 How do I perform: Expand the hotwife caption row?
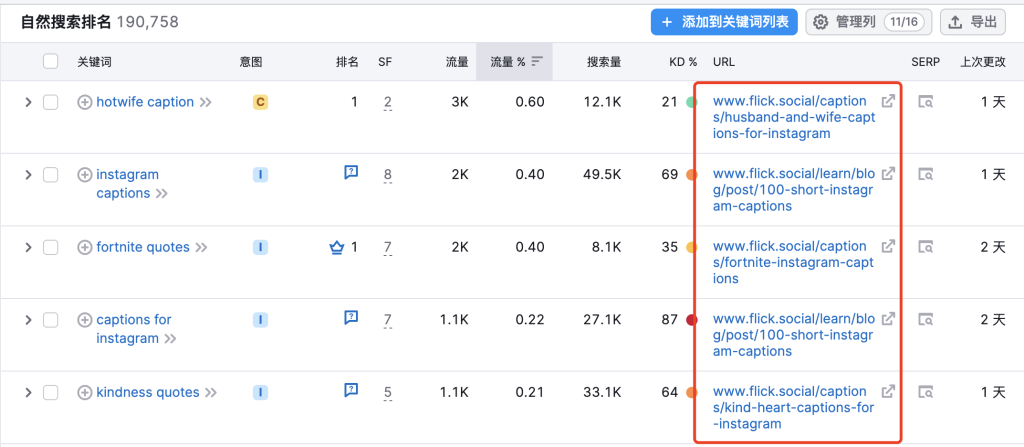click(x=28, y=103)
